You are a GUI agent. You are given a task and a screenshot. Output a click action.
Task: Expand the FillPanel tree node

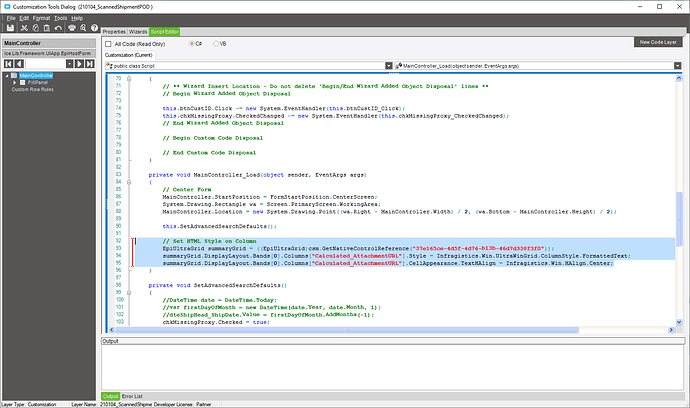tap(15, 82)
